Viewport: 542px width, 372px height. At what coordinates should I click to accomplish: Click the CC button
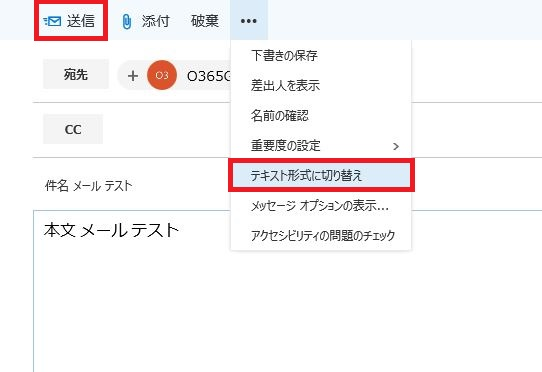(73, 129)
